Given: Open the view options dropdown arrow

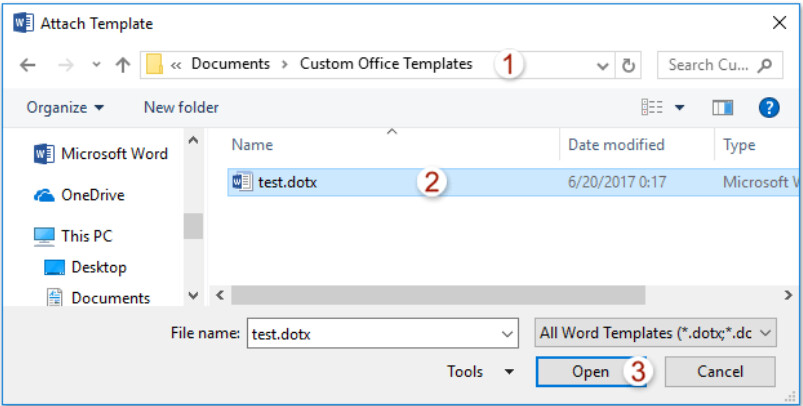Looking at the screenshot, I should (x=680, y=107).
